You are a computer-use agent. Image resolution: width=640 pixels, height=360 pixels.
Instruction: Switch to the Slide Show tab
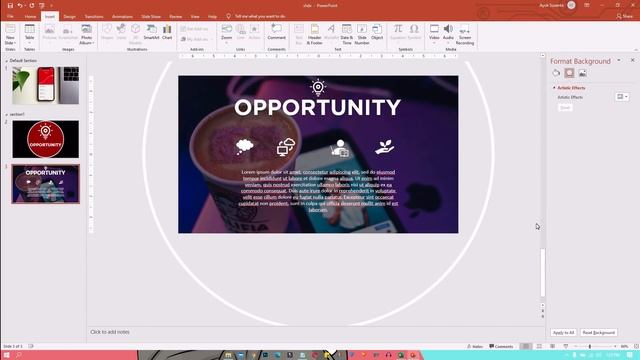point(151,16)
